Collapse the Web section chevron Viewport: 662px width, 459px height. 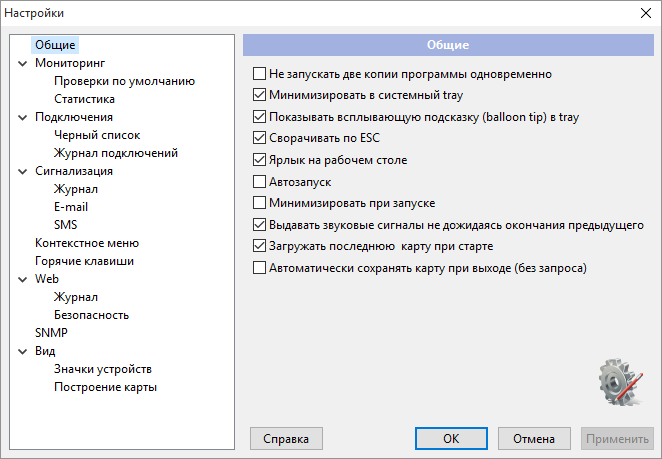tap(22, 280)
